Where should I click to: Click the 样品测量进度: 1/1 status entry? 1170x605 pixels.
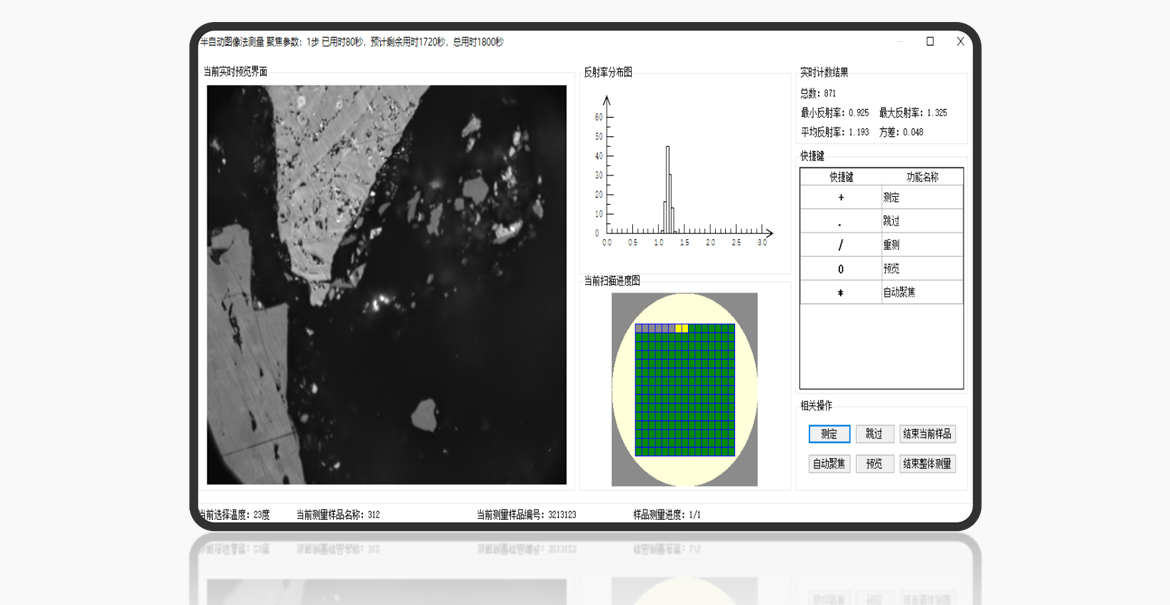point(667,515)
